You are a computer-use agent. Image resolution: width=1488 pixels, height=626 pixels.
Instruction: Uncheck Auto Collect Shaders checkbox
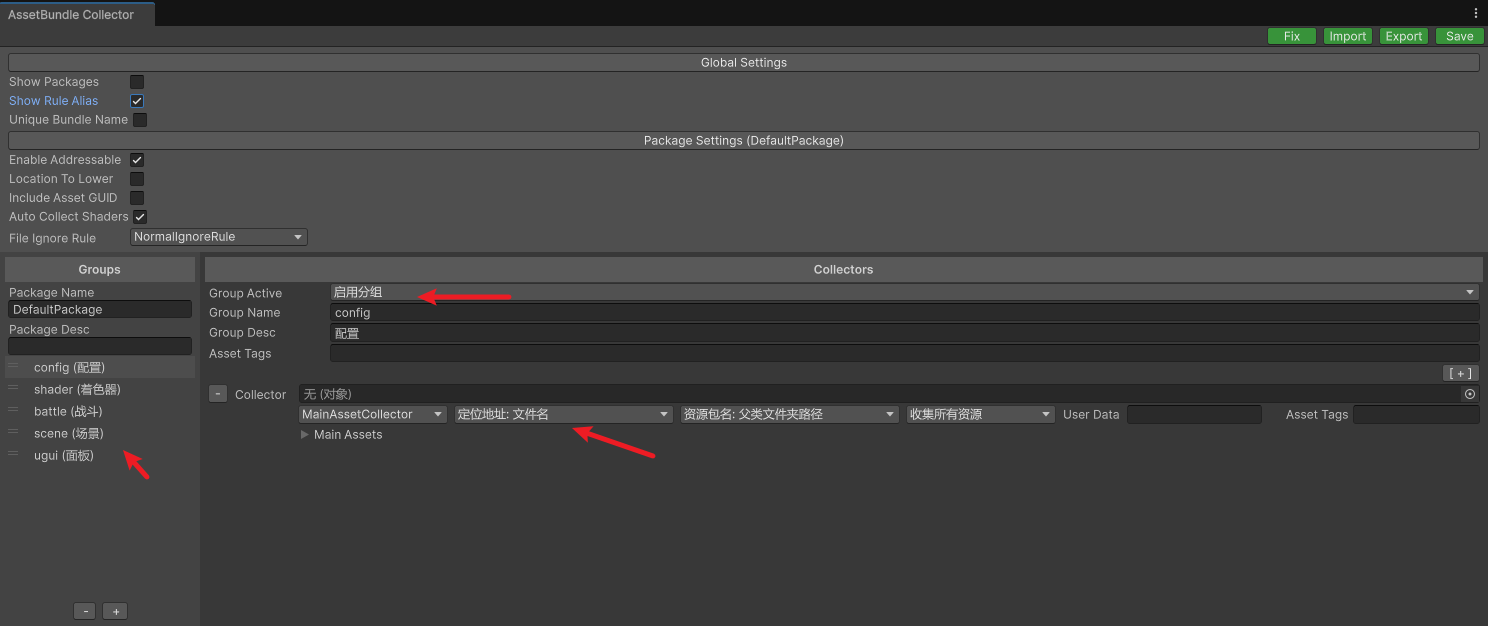pyautogui.click(x=140, y=217)
